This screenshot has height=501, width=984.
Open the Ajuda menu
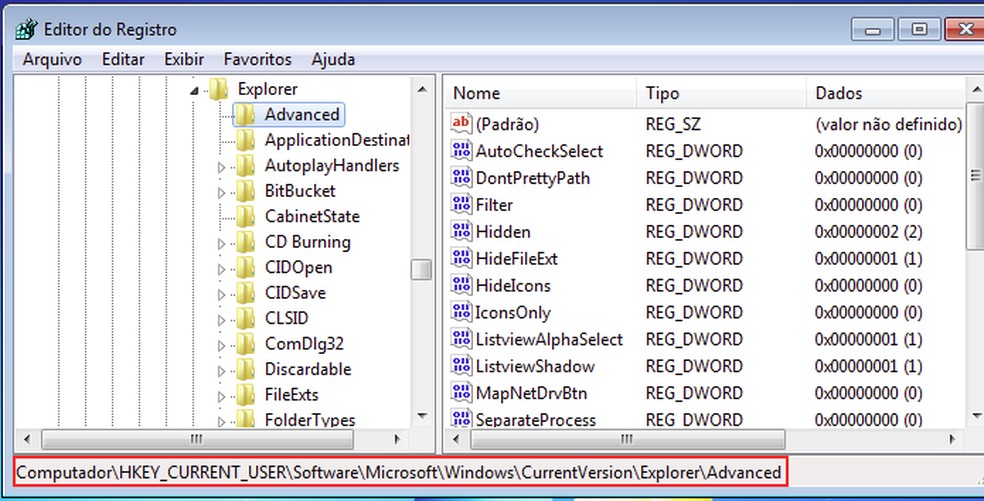[333, 60]
